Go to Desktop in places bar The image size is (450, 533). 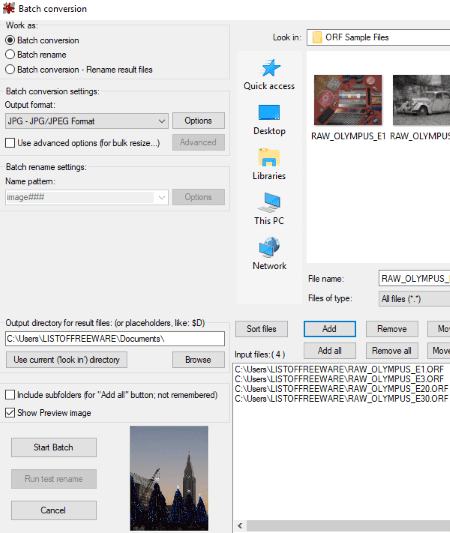(x=269, y=120)
